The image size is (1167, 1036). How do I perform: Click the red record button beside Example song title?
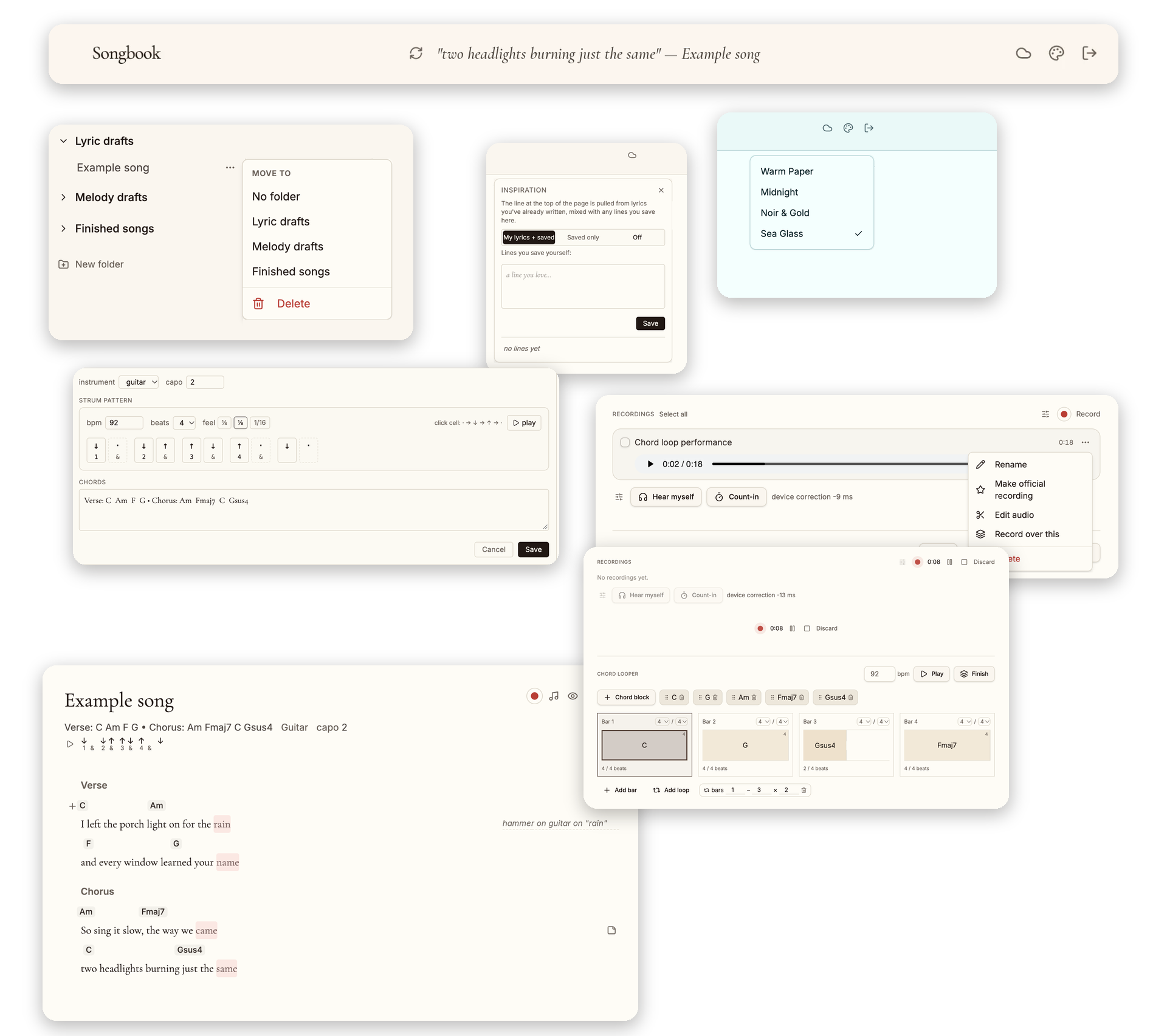point(534,696)
